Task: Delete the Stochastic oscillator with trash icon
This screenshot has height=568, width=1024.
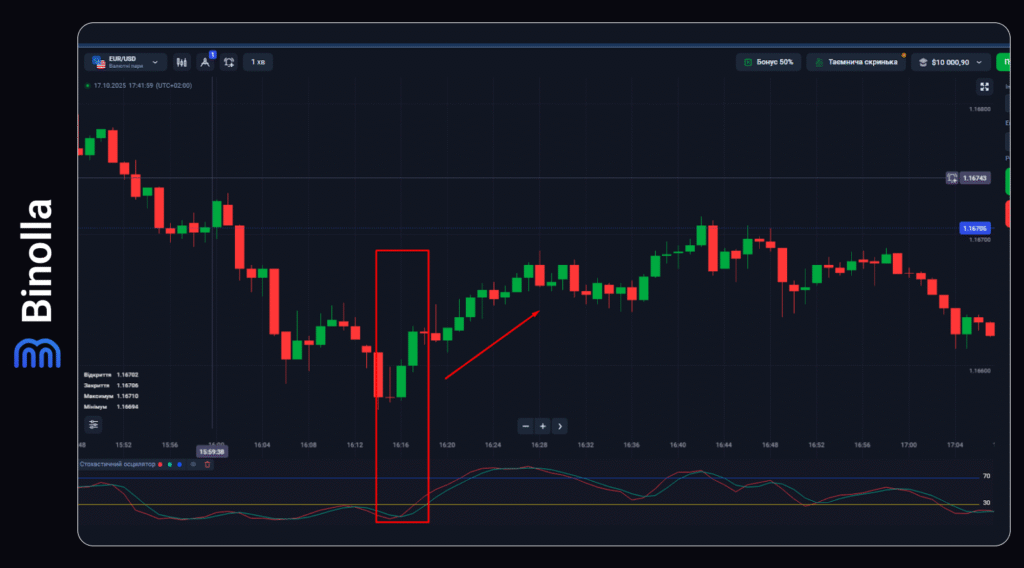Action: coord(207,465)
